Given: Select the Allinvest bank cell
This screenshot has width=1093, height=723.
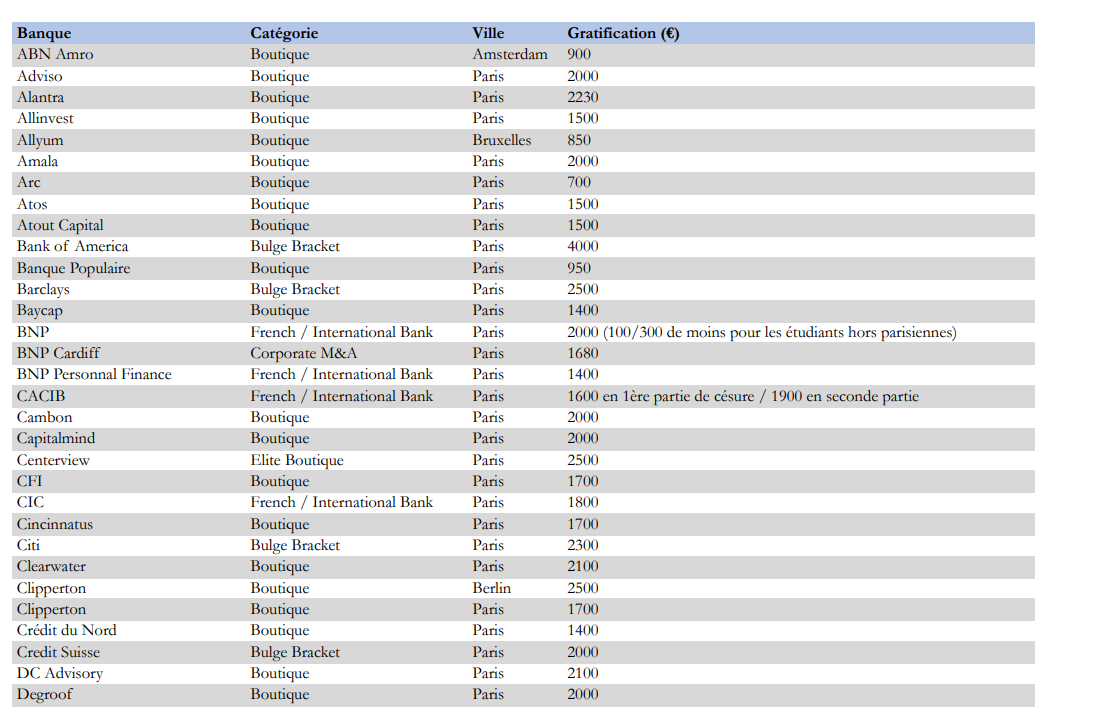Looking at the screenshot, I should (45, 119).
